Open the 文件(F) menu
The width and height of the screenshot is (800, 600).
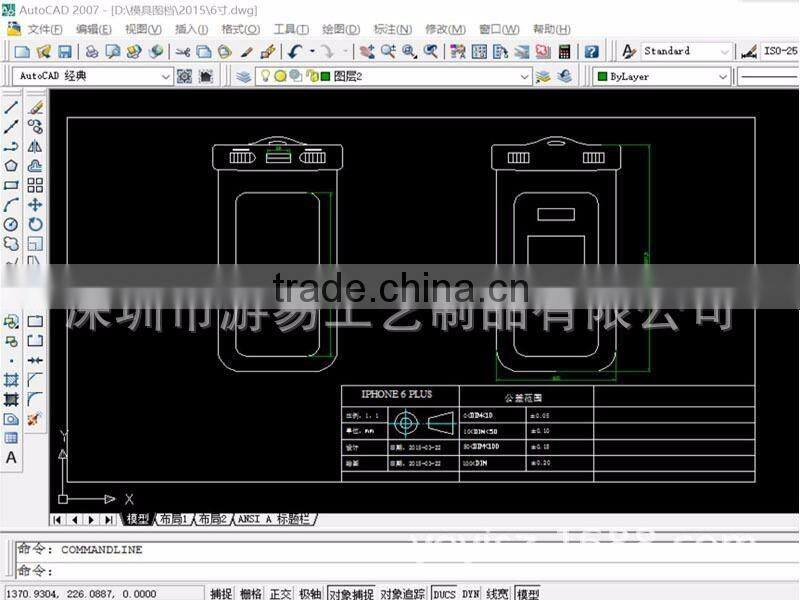pos(45,29)
